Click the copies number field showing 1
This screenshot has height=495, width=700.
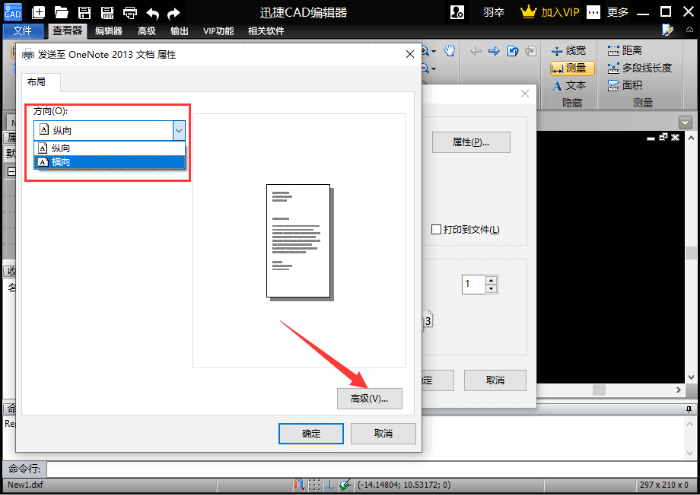click(474, 284)
